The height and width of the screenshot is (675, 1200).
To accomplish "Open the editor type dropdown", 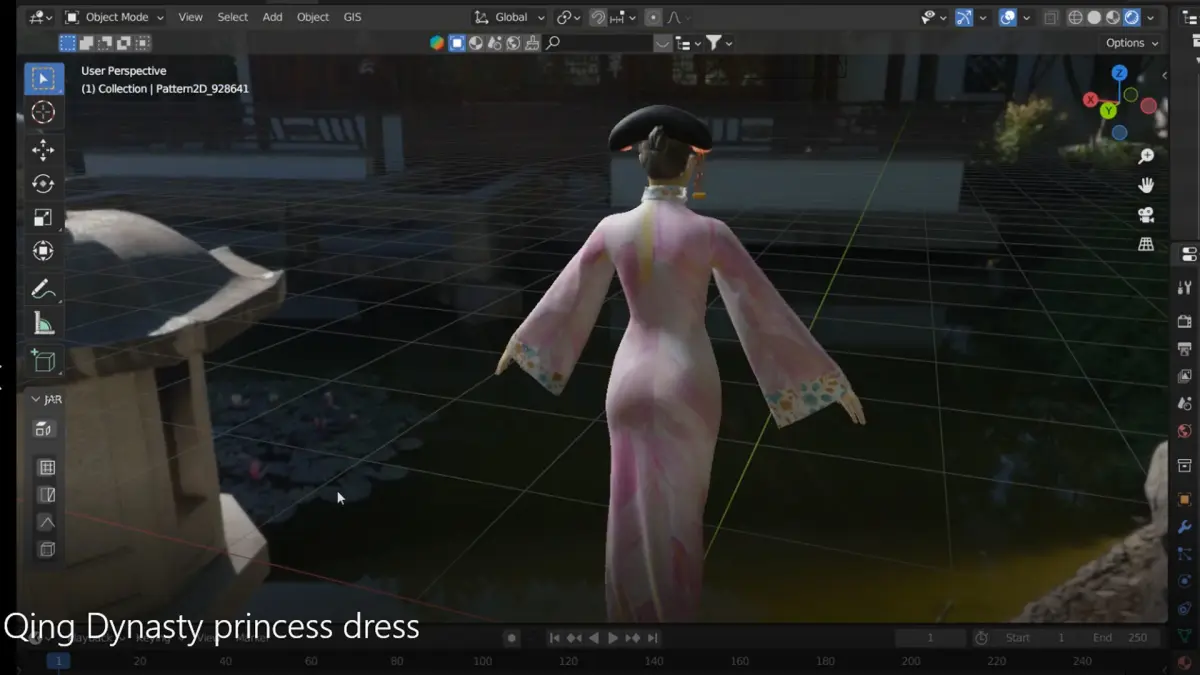I will point(40,17).
